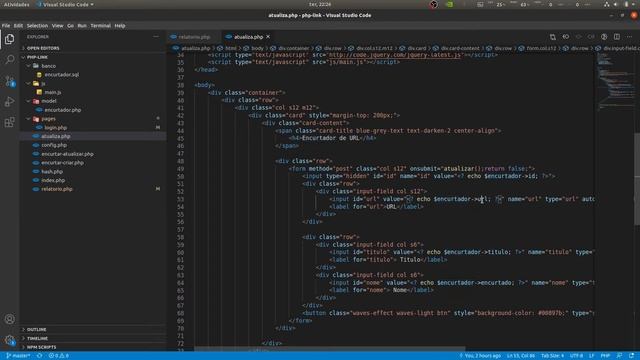
Task: Click the Open Changes compare icon
Action: click(553, 37)
